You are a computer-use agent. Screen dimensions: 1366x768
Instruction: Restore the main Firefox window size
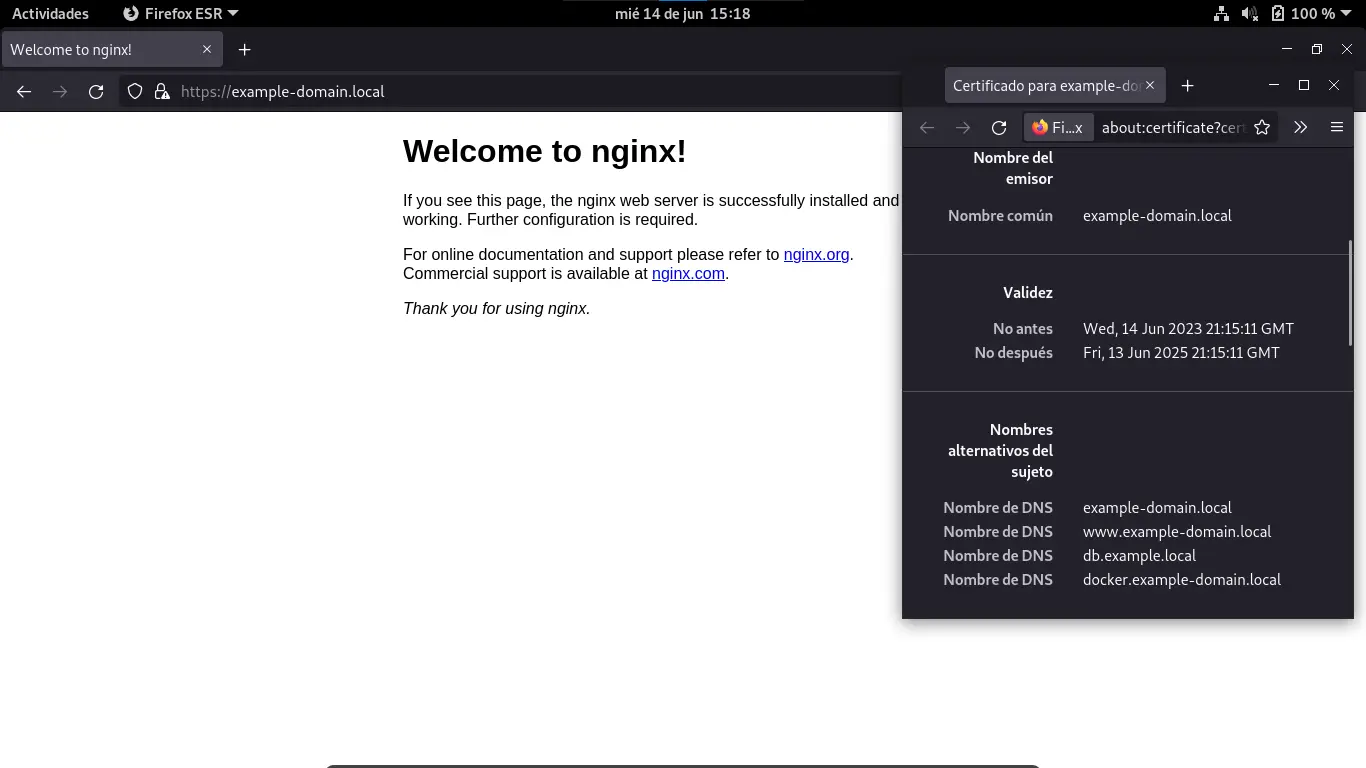(1317, 49)
